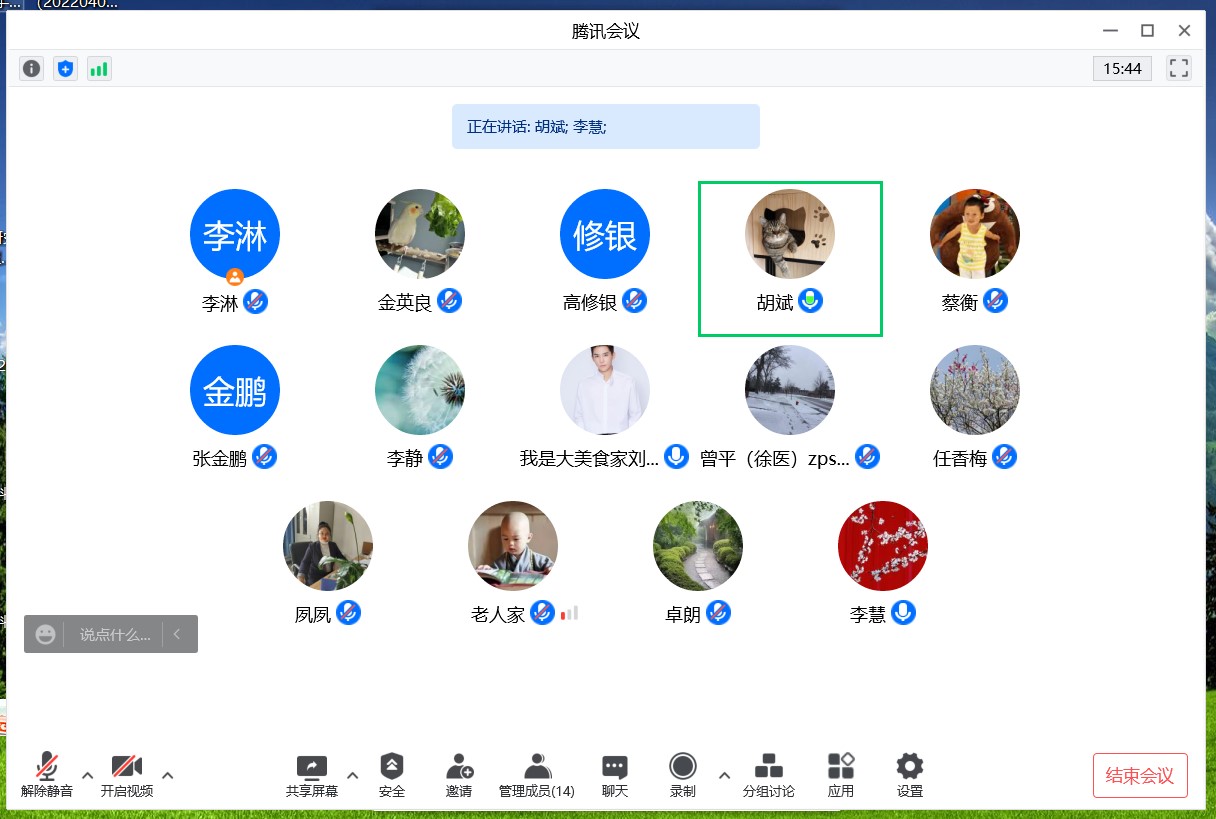Click 李慧's unmuted microphone icon
Viewport: 1216px width, 819px height.
point(904,613)
